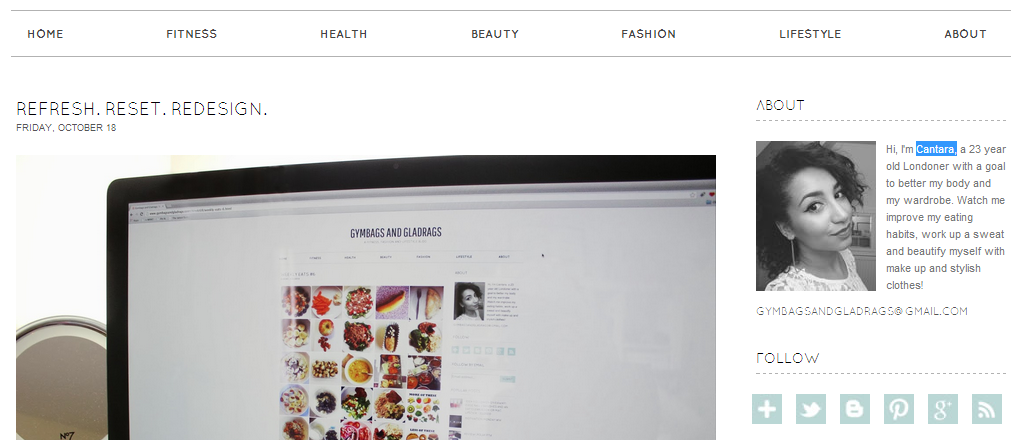
Task: Open the Lifestyle navigation item
Action: (x=810, y=34)
